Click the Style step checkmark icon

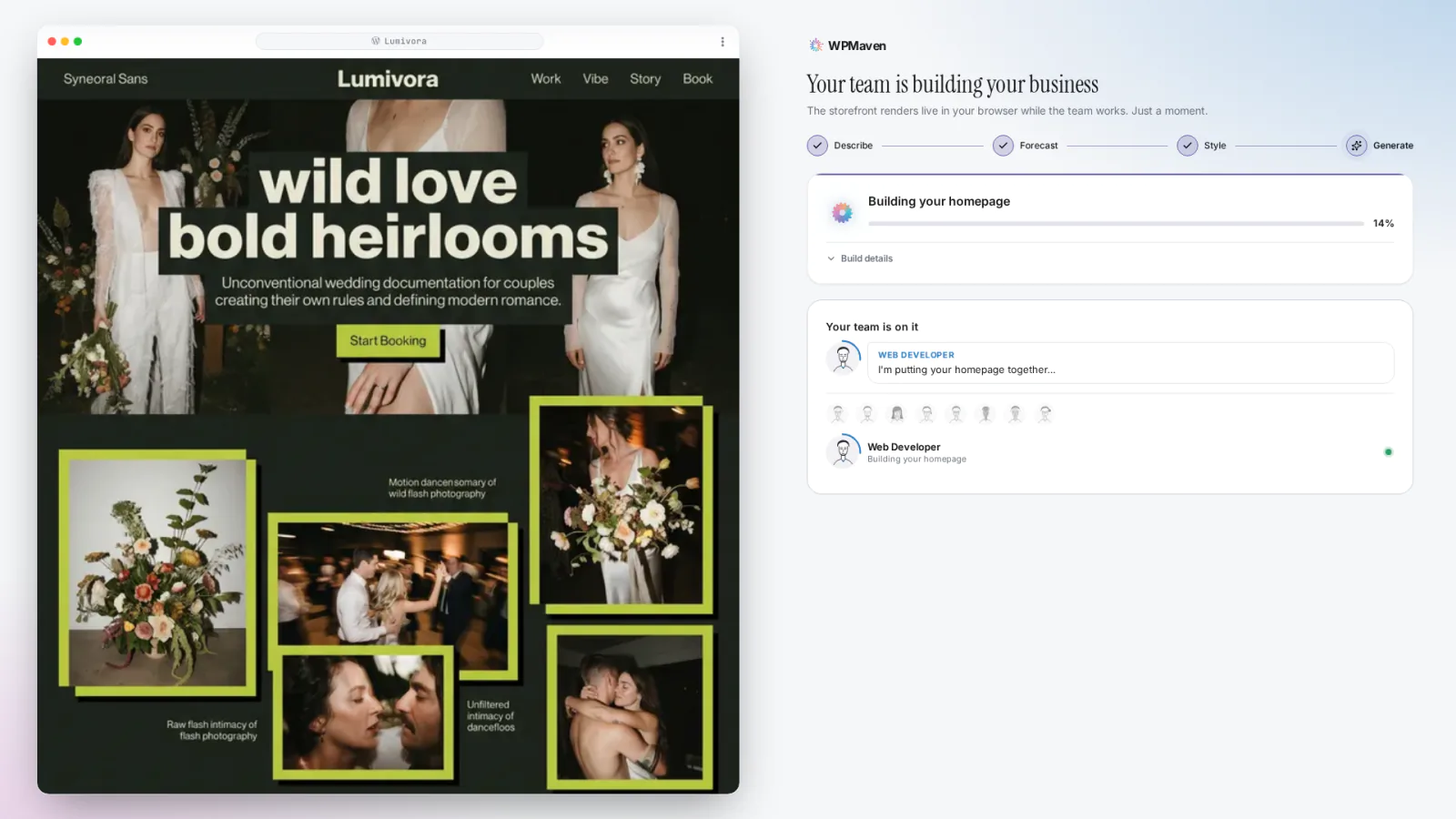coord(1187,146)
